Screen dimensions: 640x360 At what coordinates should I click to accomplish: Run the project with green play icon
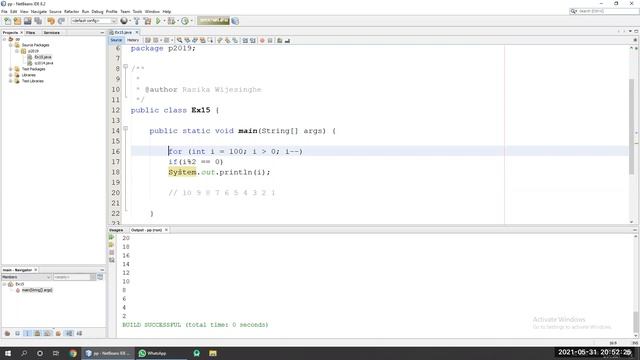coord(158,21)
